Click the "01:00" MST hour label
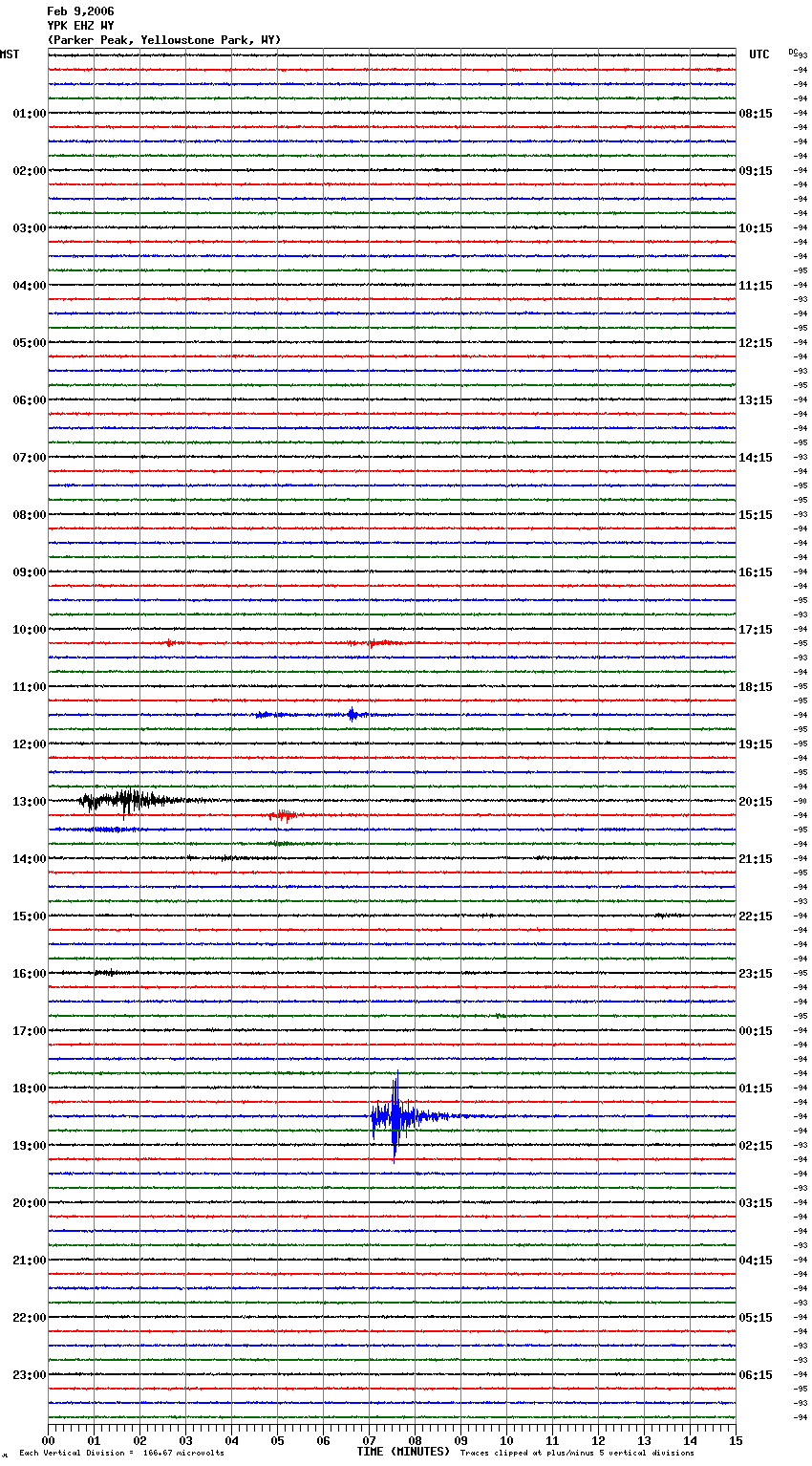Screen dimensions: 812x1466 (x=30, y=114)
